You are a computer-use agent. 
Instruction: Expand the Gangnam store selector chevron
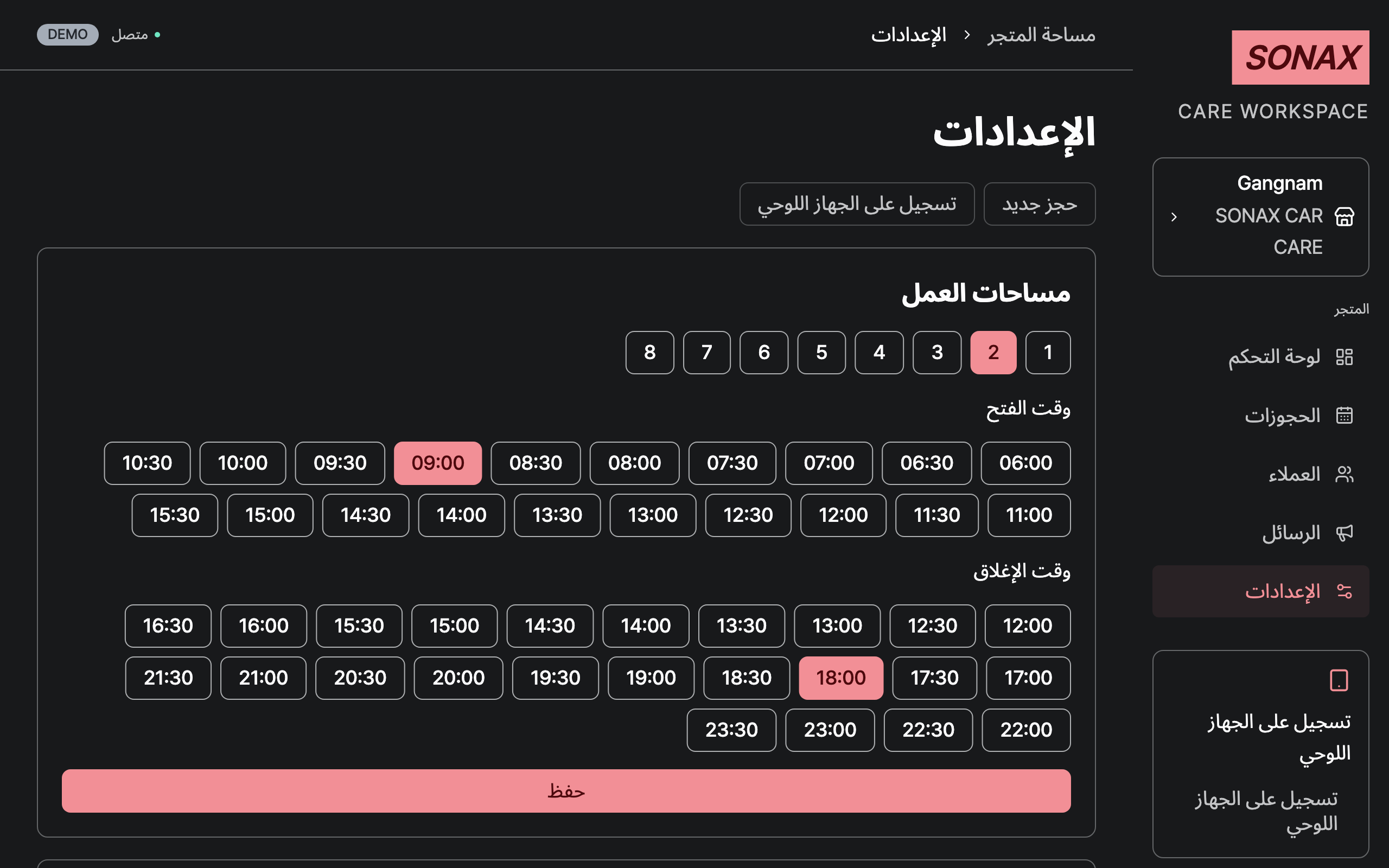point(1174,217)
